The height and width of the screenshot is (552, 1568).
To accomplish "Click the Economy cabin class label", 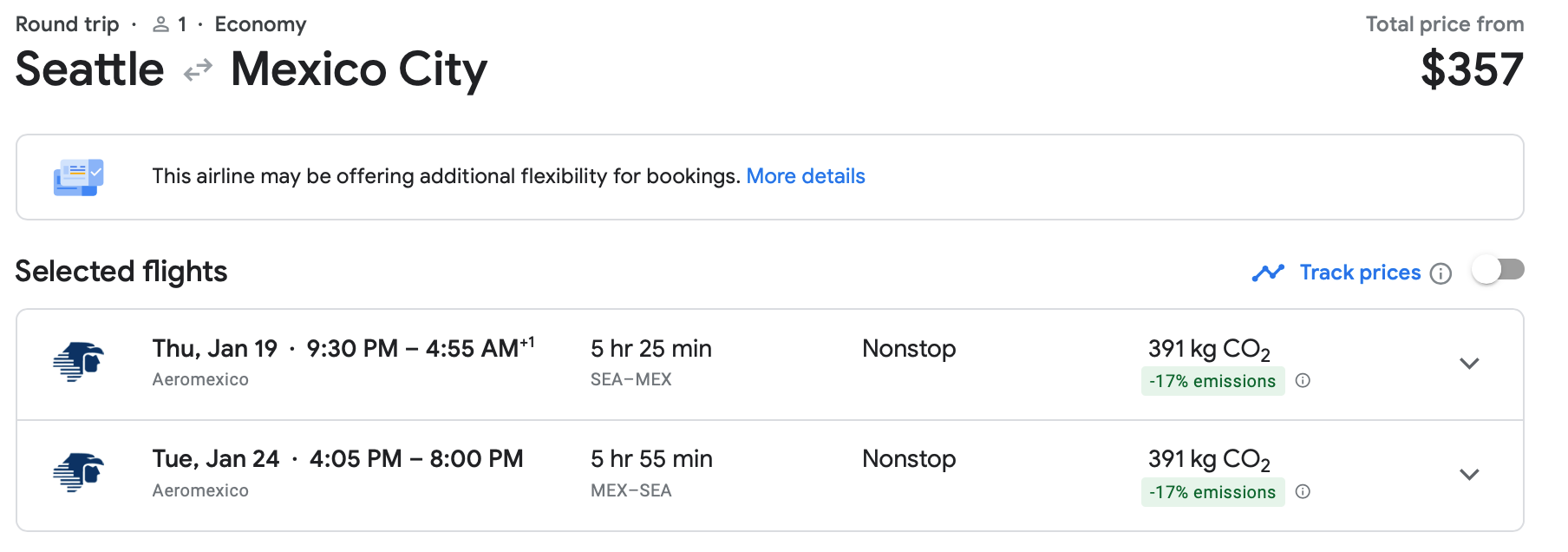I will pos(260,24).
